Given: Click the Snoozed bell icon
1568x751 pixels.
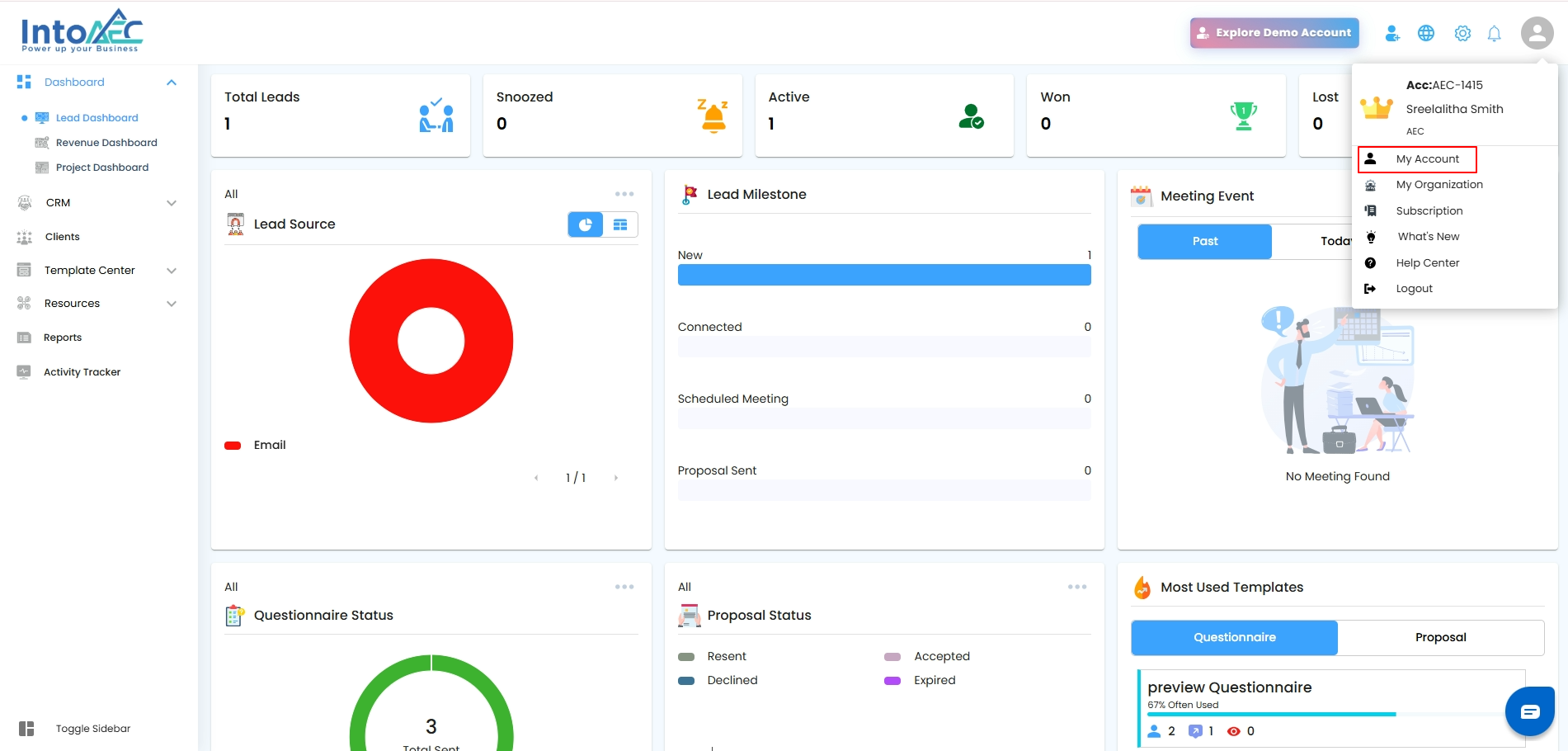Looking at the screenshot, I should point(713,116).
